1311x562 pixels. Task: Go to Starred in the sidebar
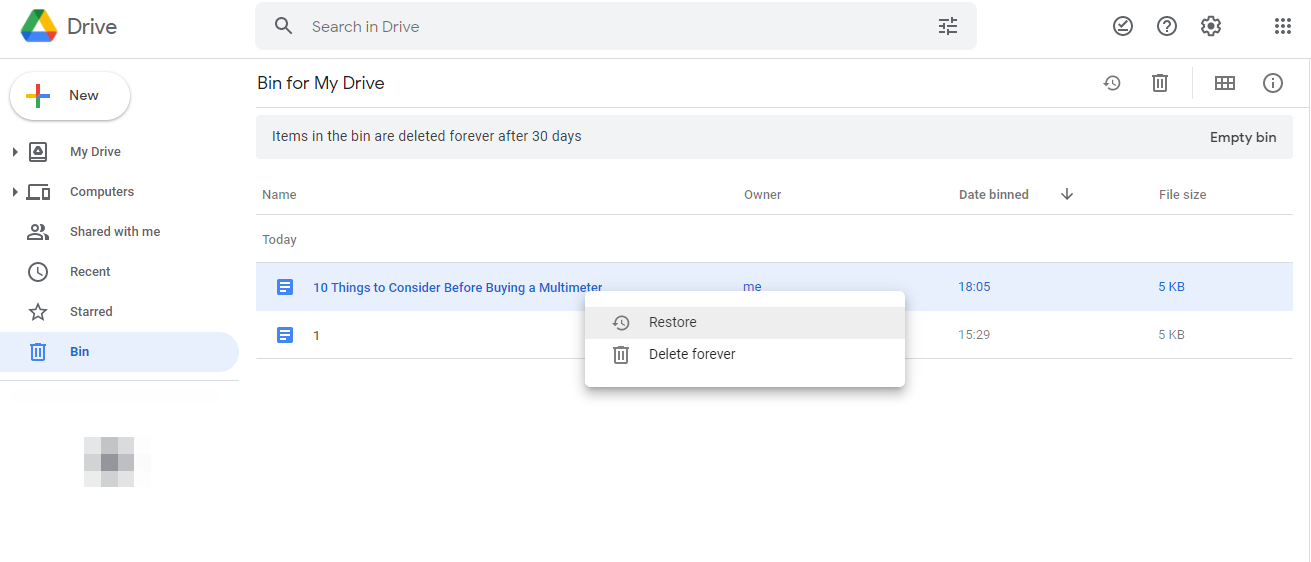click(91, 312)
